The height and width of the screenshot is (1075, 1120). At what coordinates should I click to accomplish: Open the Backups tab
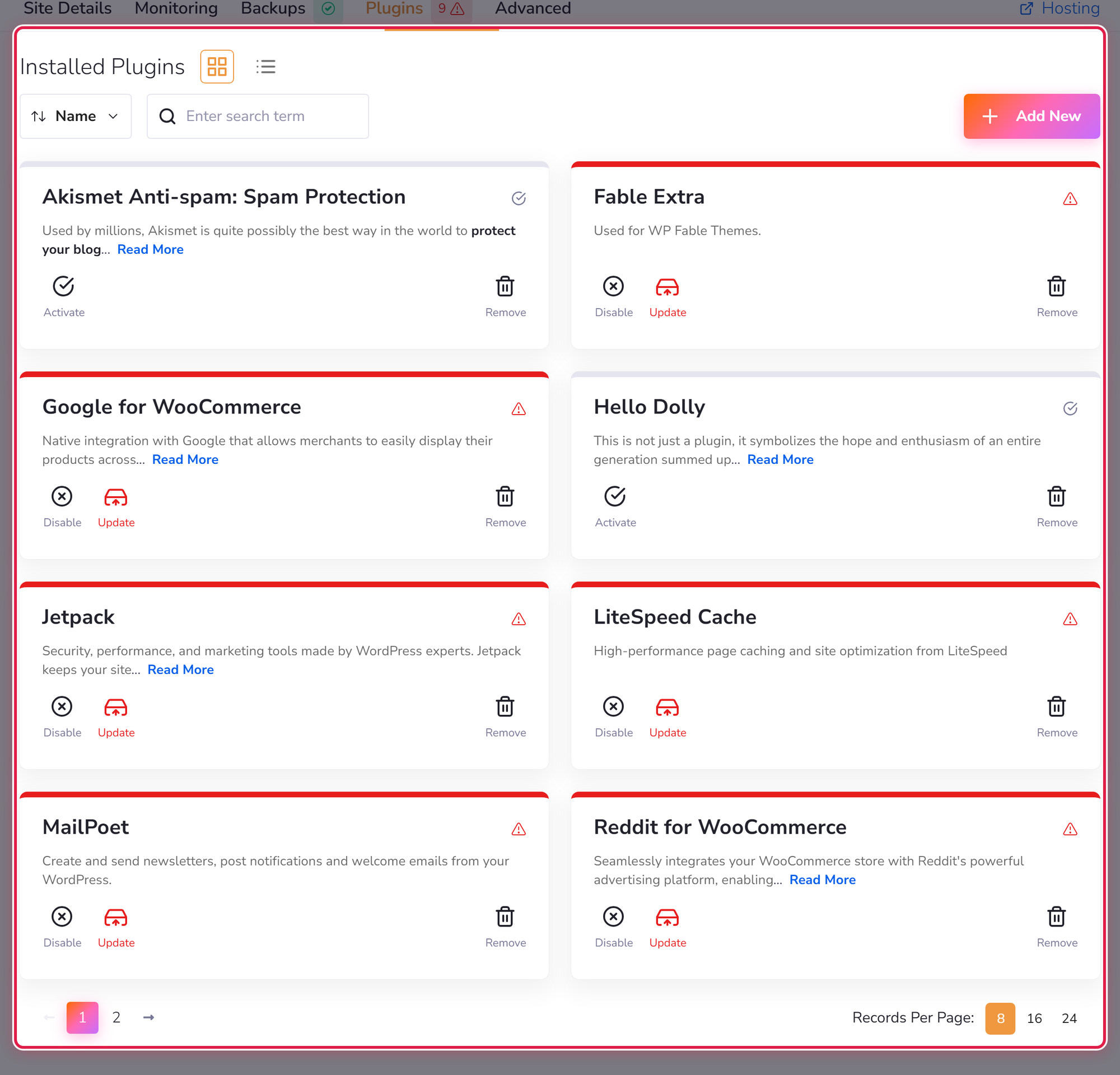coord(273,8)
